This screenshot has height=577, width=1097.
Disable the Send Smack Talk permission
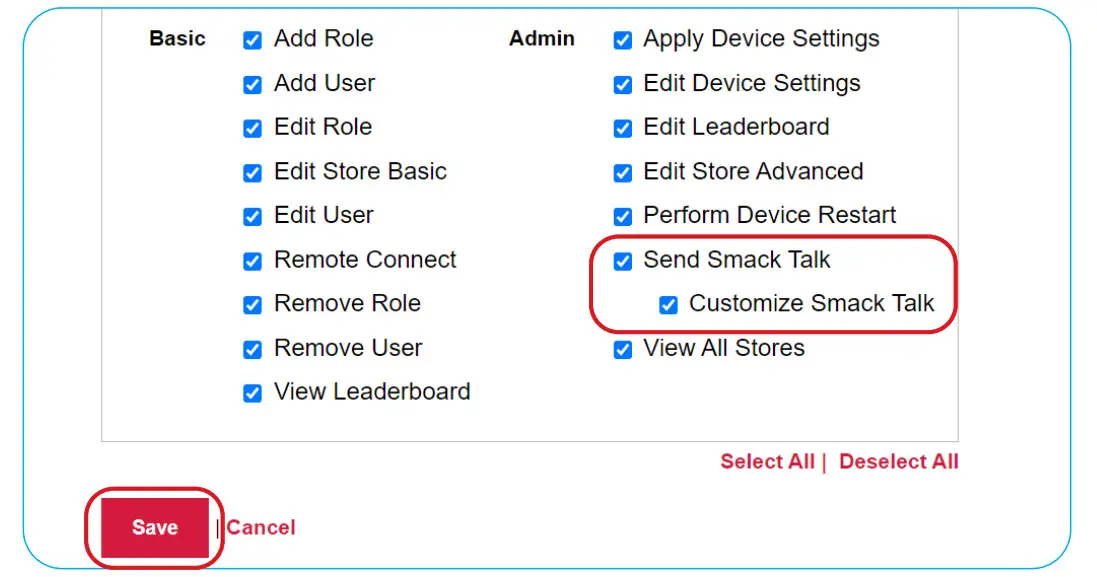(622, 260)
